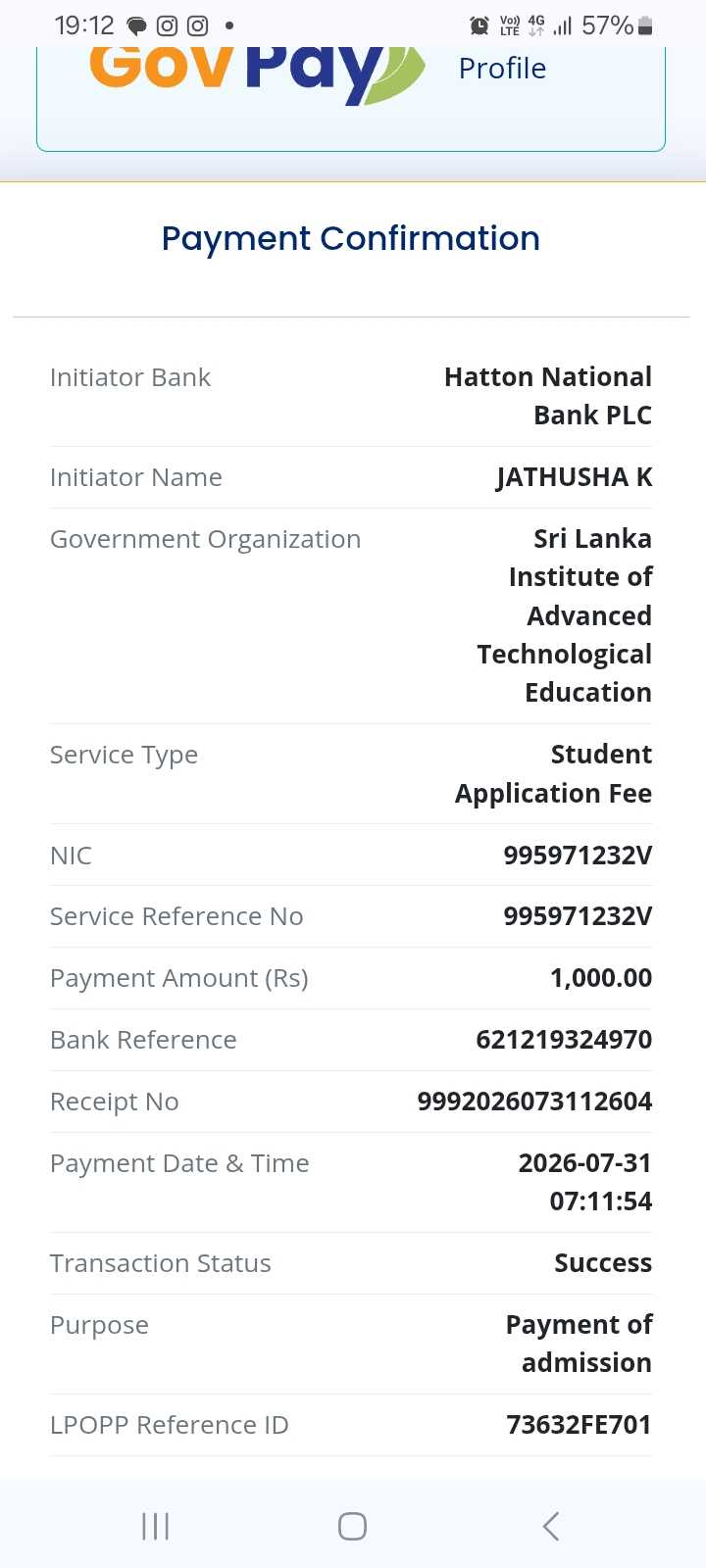The image size is (706, 1568).
Task: Tap the Hatton National Bank PLC value
Action: [x=548, y=396]
